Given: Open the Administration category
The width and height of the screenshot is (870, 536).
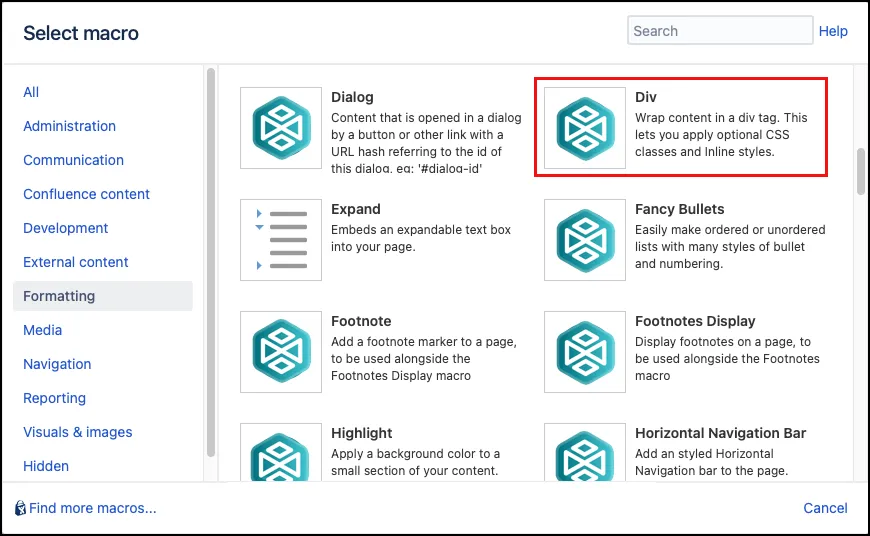Looking at the screenshot, I should [69, 126].
